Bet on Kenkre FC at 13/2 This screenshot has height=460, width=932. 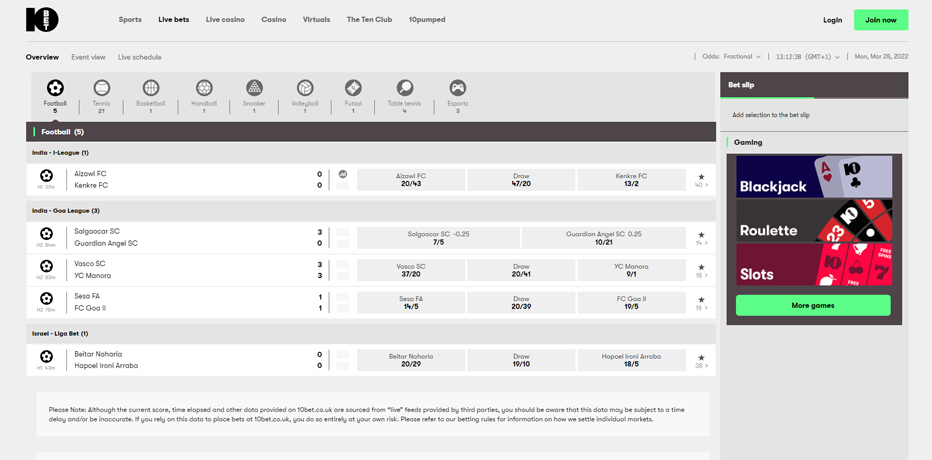tap(631, 180)
